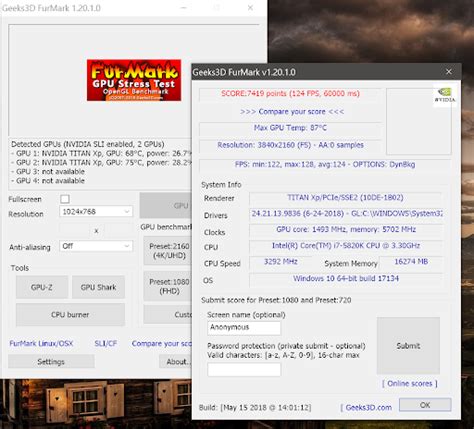Open the FurMark Linux/OSX link

(x=41, y=343)
